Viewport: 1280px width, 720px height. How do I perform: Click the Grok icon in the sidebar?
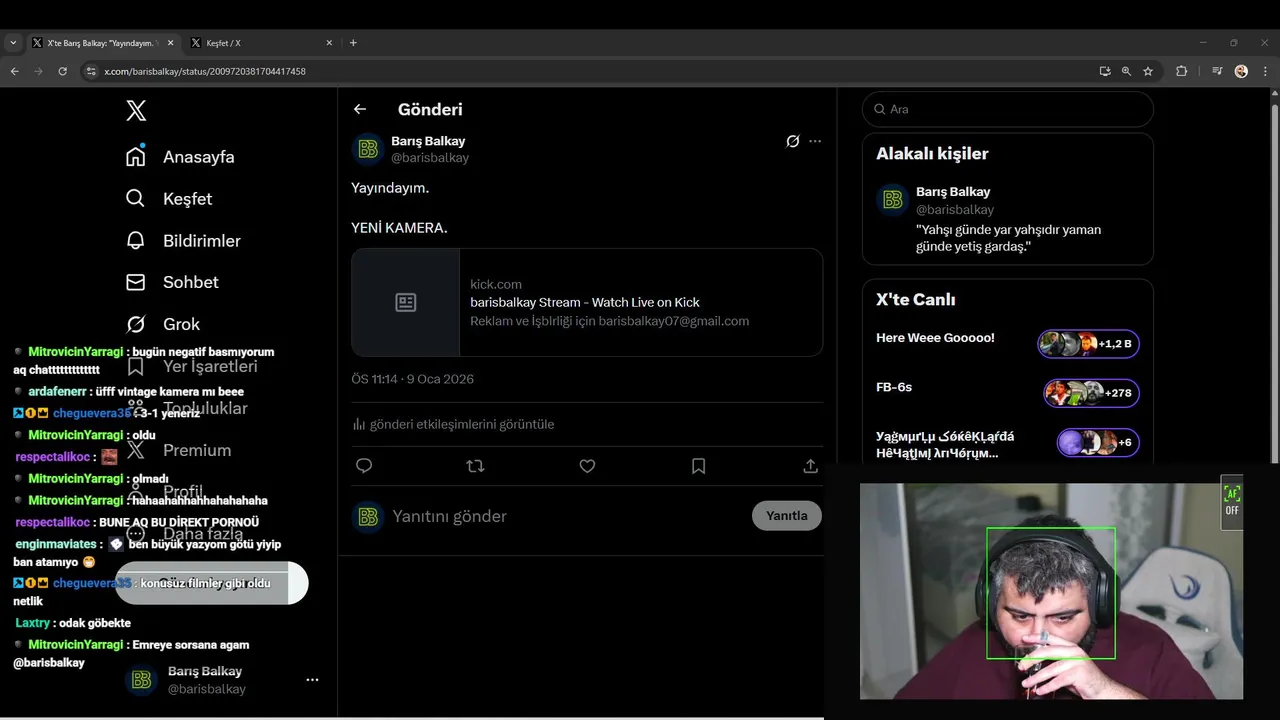coord(136,324)
